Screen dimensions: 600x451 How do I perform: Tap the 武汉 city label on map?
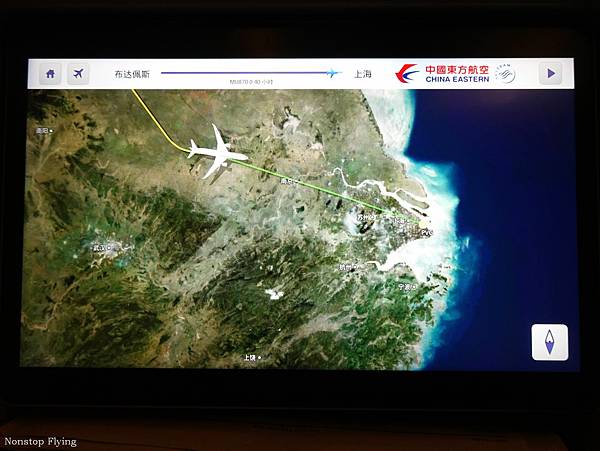pyautogui.click(x=101, y=248)
